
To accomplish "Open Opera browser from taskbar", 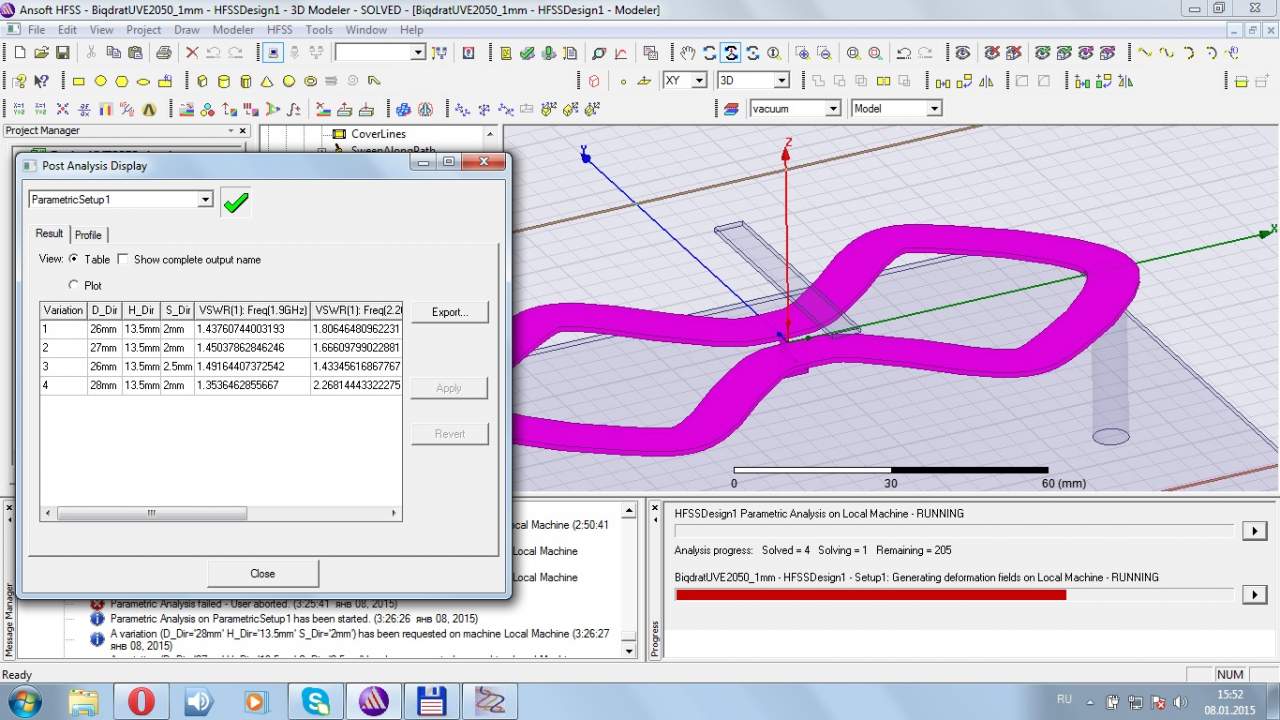I will point(141,701).
